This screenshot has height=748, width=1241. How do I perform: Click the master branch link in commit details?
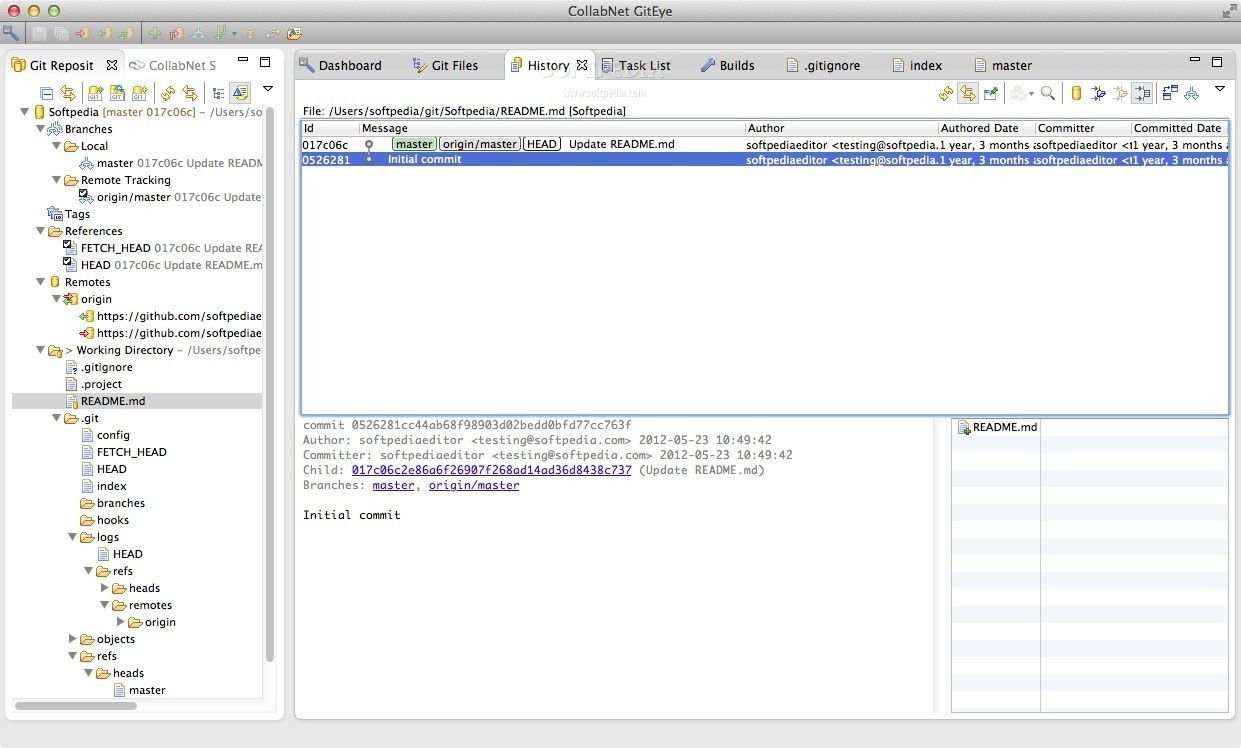tap(393, 485)
